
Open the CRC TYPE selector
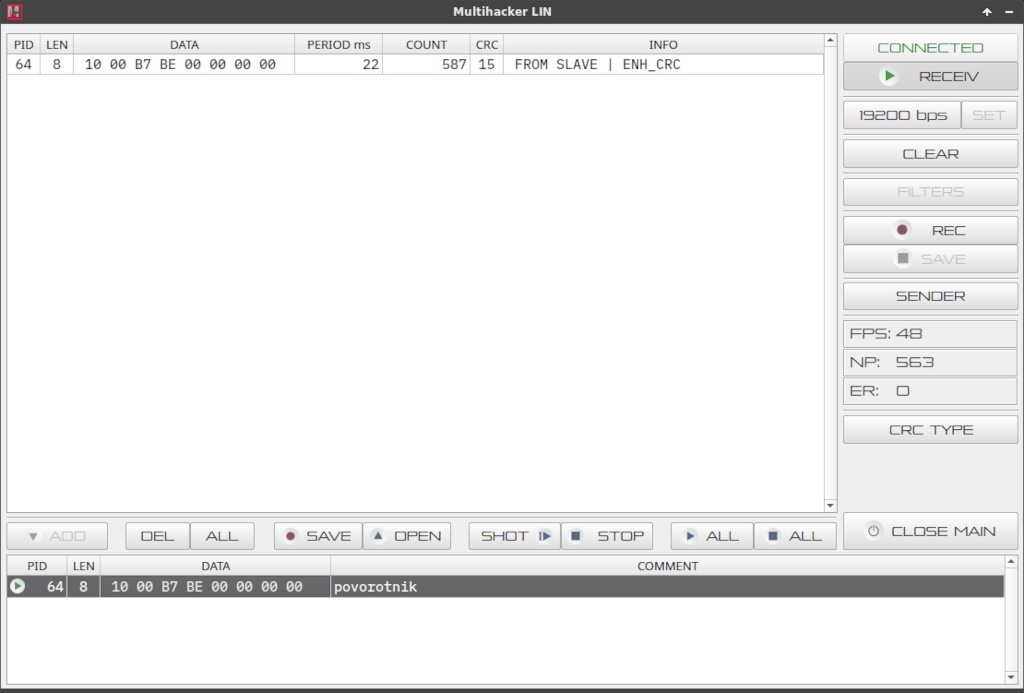tap(930, 430)
